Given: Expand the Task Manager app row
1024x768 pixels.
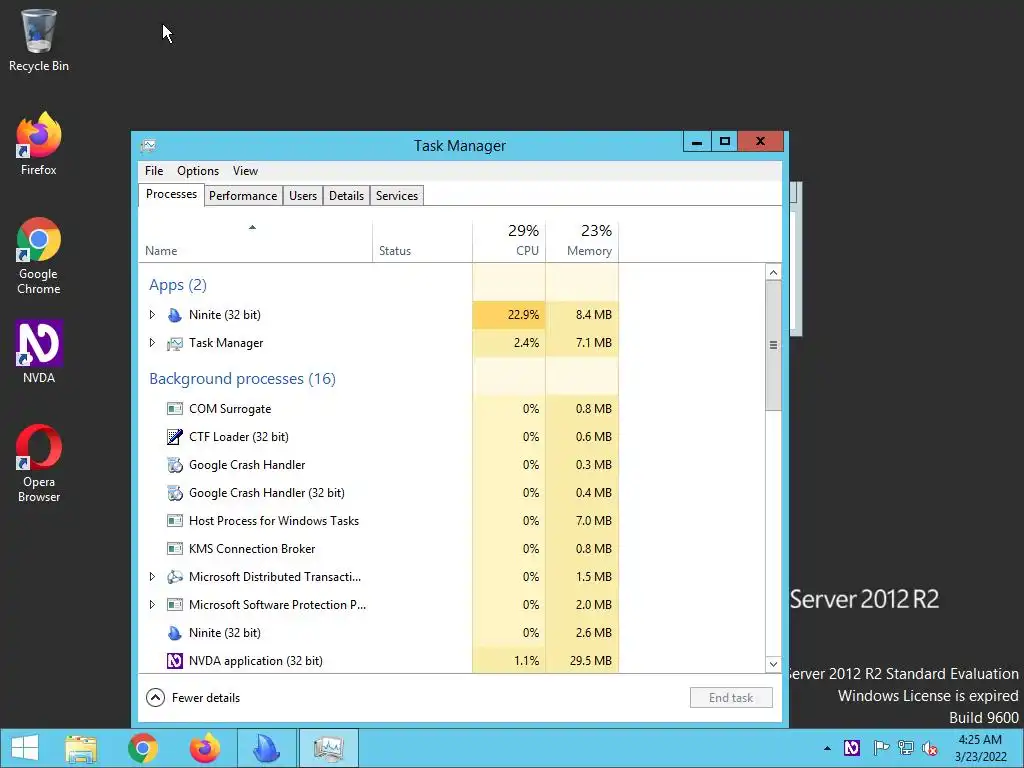Looking at the screenshot, I should pyautogui.click(x=152, y=343).
